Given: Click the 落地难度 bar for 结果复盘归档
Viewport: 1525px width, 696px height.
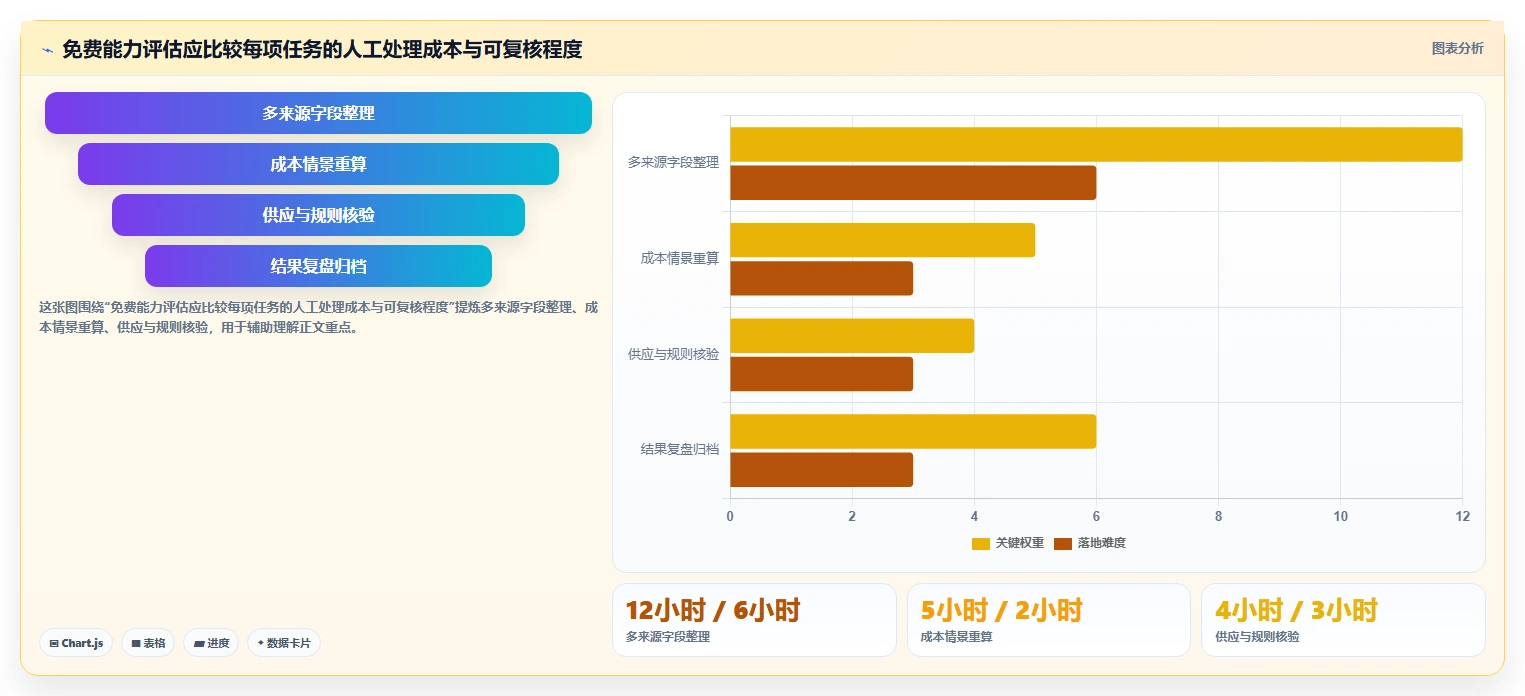Looking at the screenshot, I should click(821, 470).
